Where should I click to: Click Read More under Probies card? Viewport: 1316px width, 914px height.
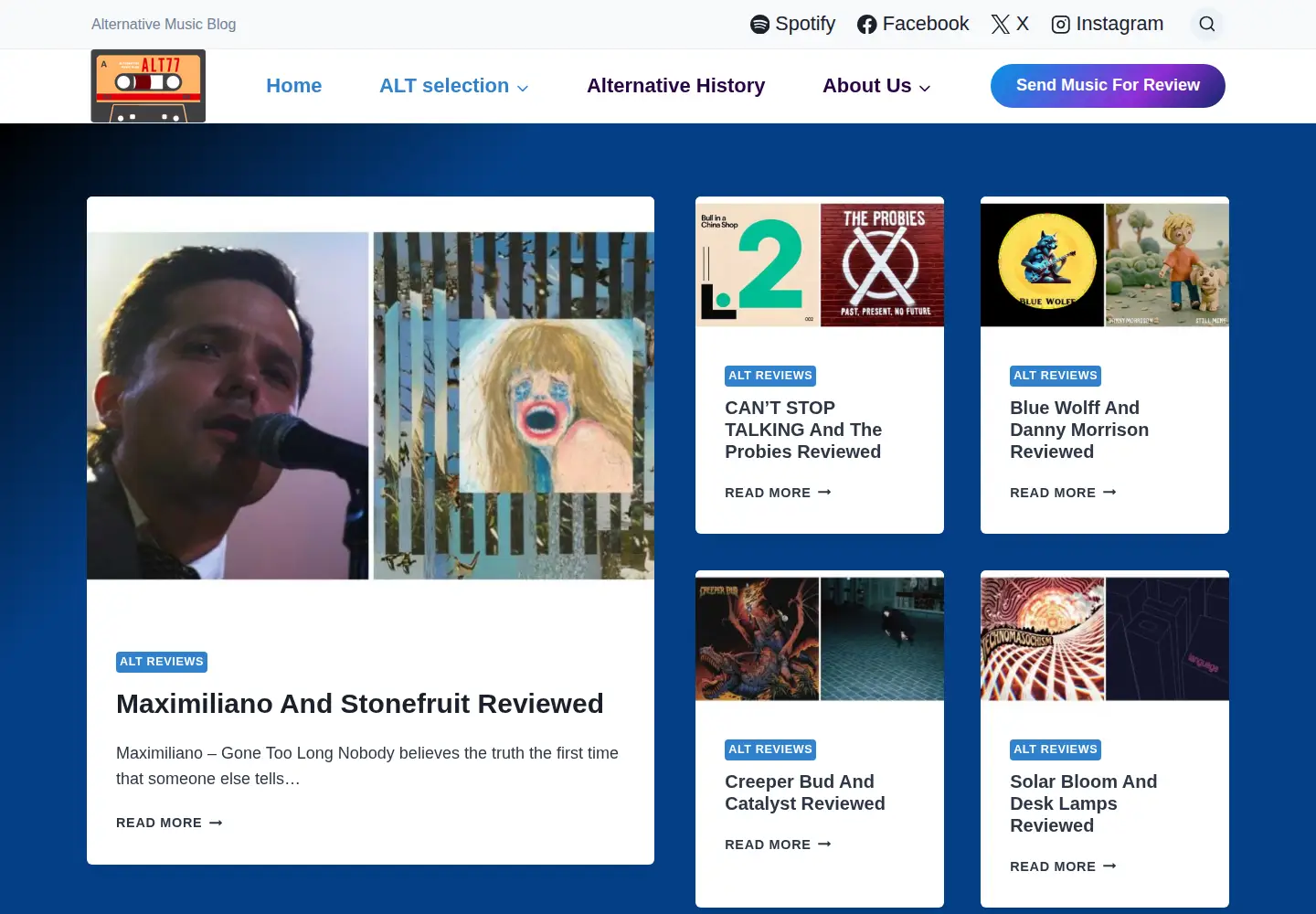778,493
